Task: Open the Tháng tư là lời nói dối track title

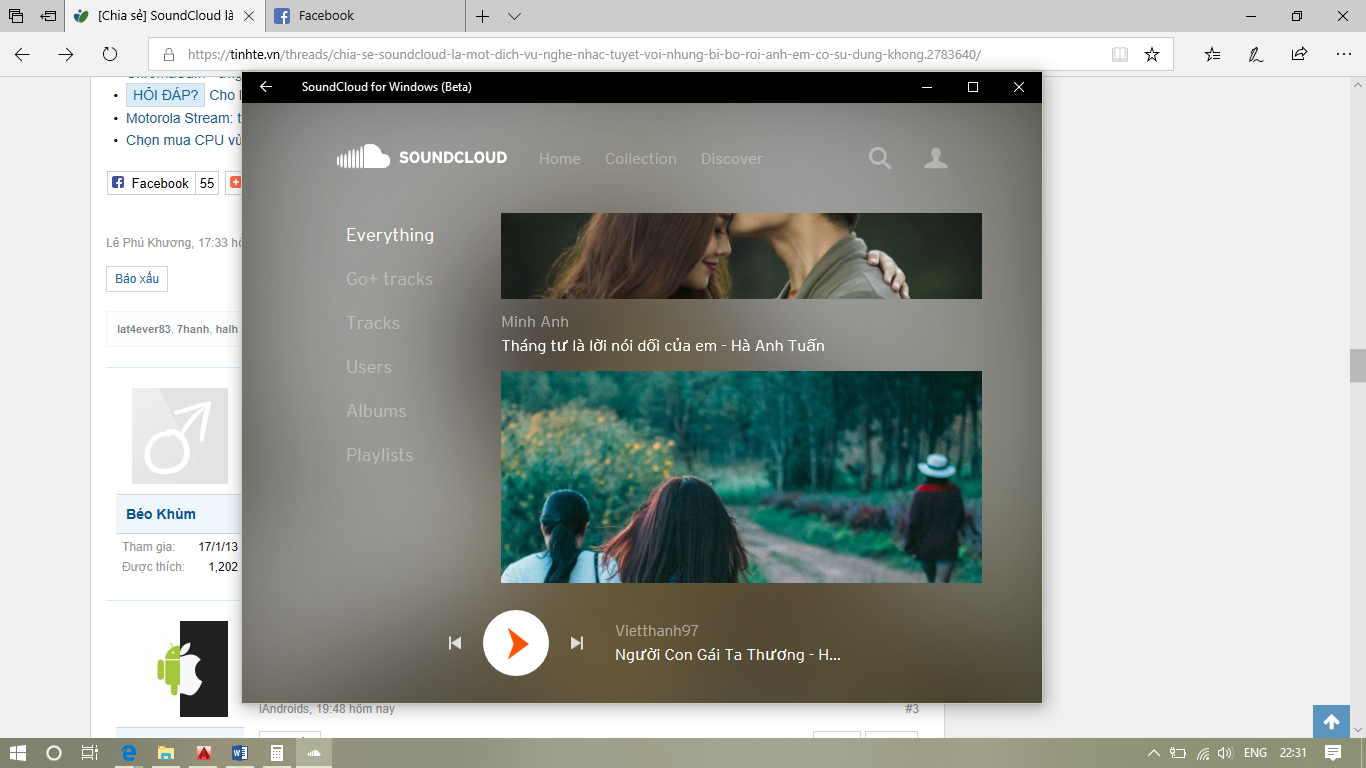Action: point(663,346)
